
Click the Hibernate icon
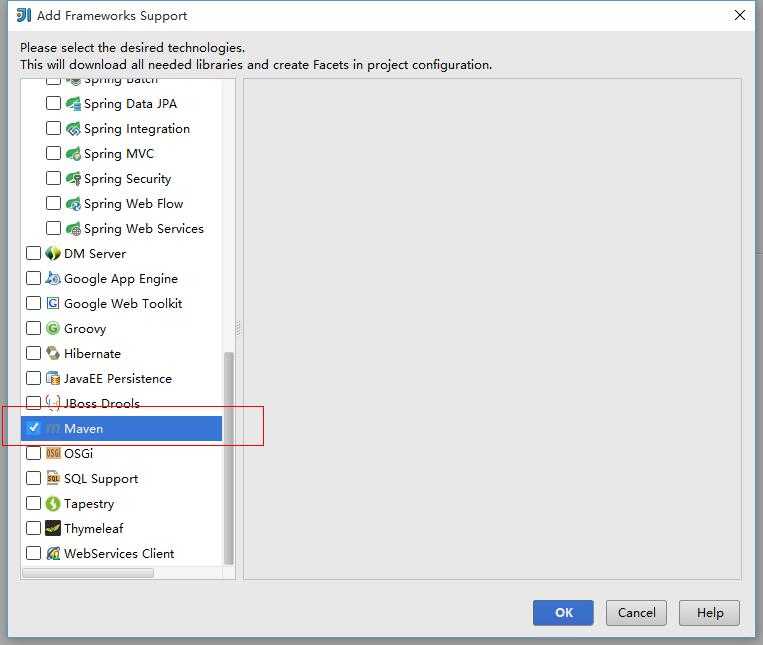[x=53, y=353]
